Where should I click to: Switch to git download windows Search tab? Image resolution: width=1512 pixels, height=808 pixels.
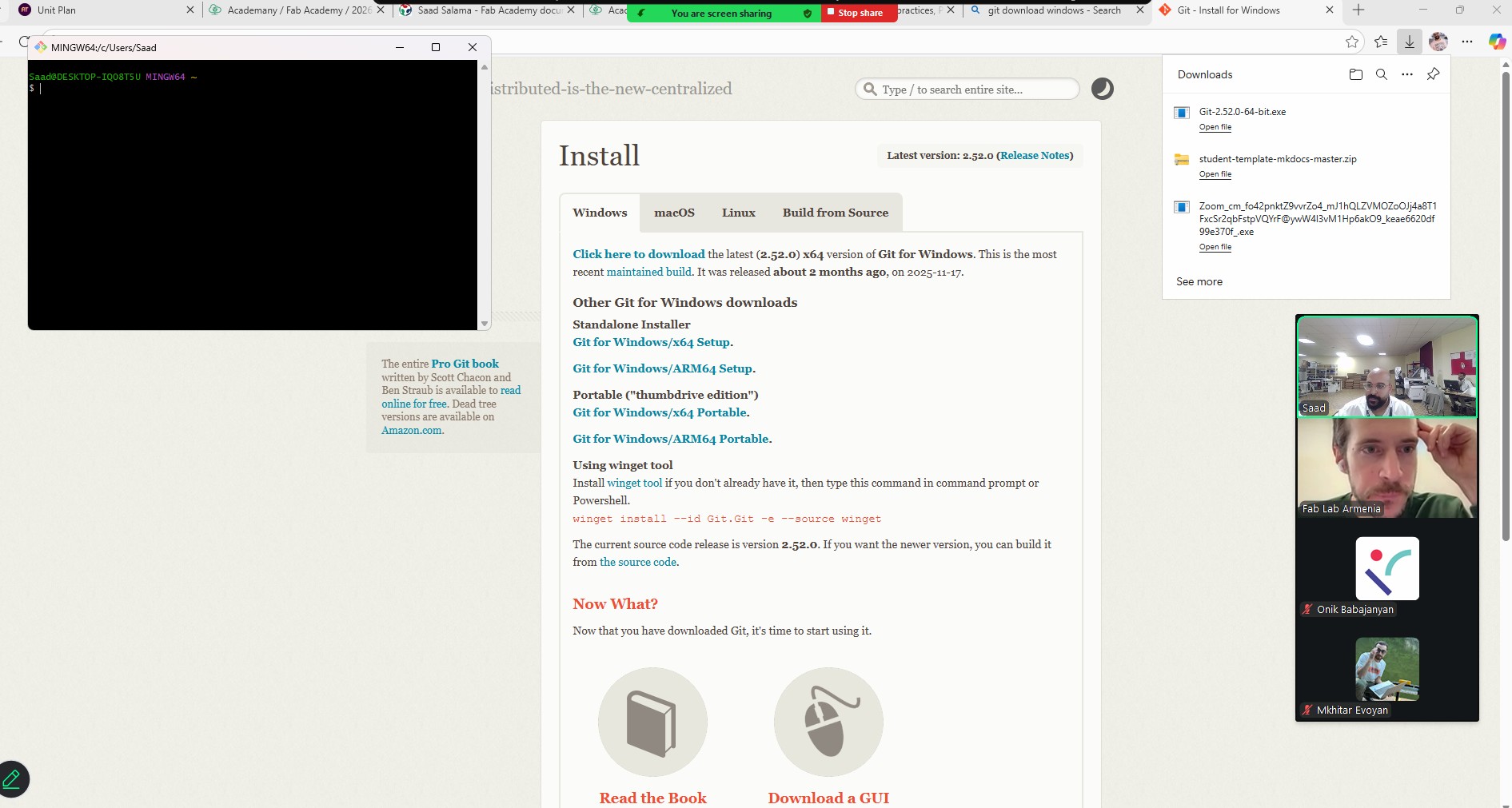pos(1055,10)
